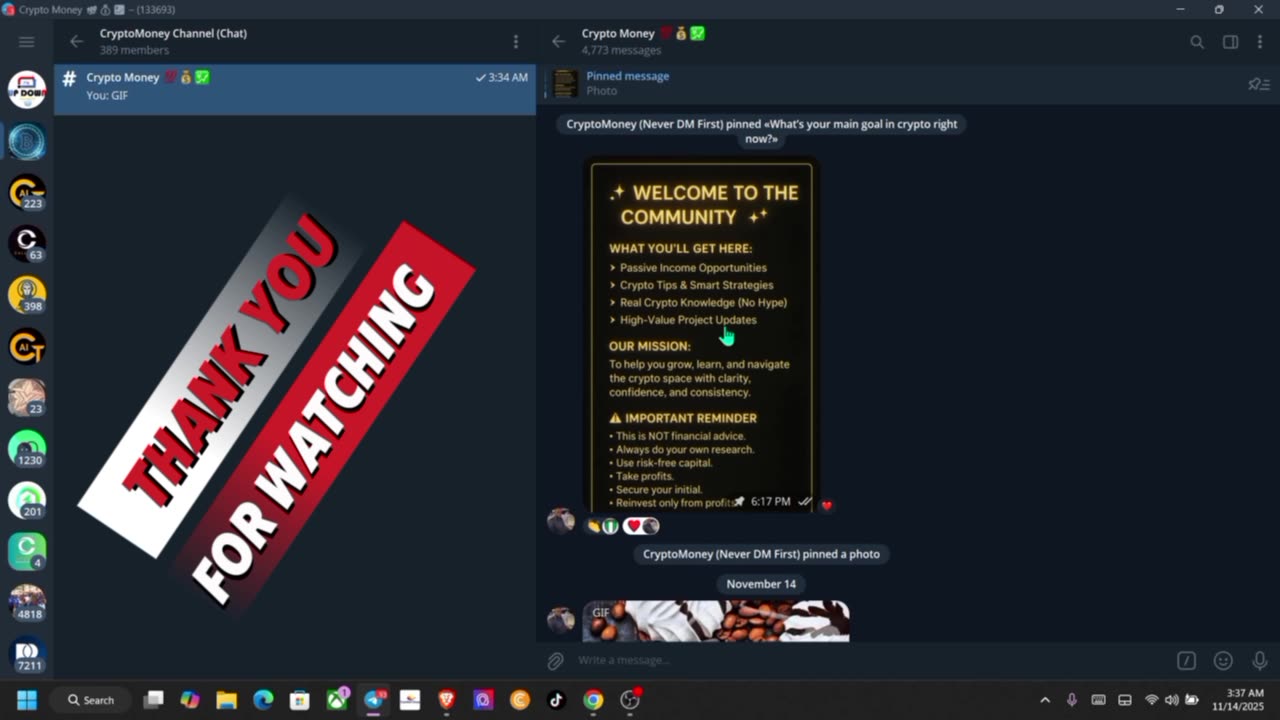Open sender avatar beside welcome post
Image resolution: width=1280 pixels, height=720 pixels.
[561, 521]
